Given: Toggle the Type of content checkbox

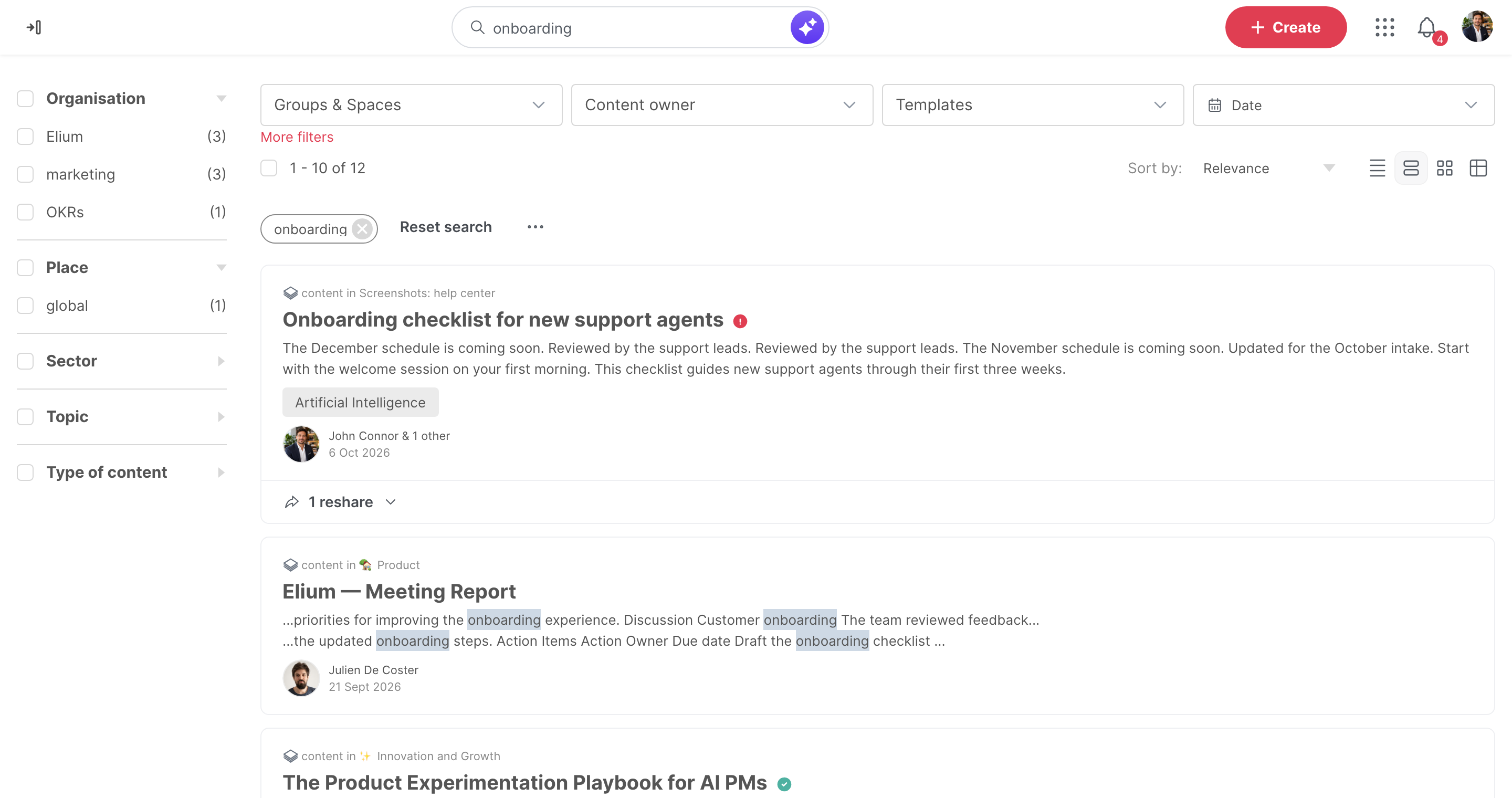Looking at the screenshot, I should click(25, 472).
